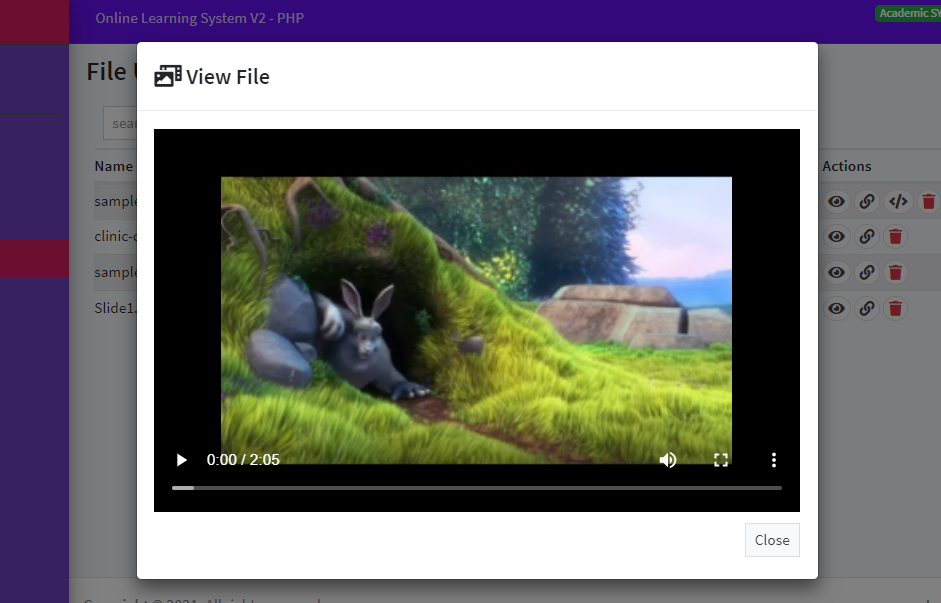The width and height of the screenshot is (941, 603).
Task: Get embed code for first file row
Action: [x=898, y=201]
